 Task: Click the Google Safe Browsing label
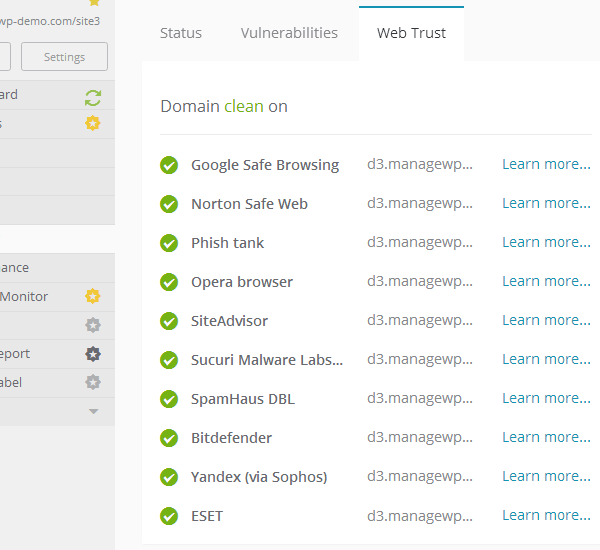pyautogui.click(x=265, y=165)
